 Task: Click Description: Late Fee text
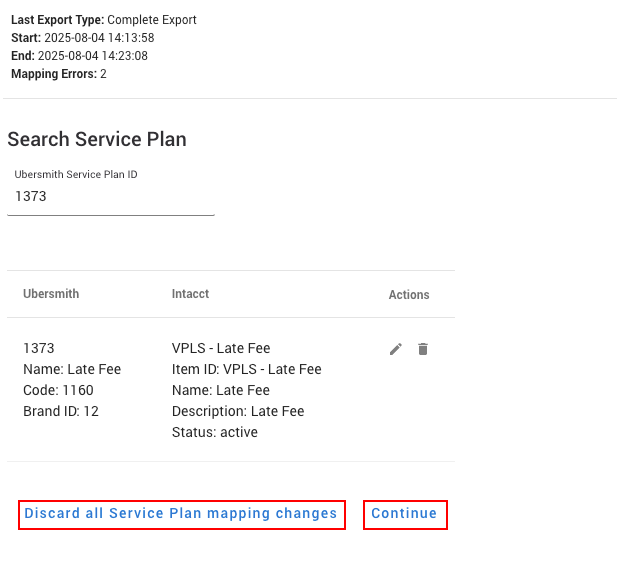pyautogui.click(x=238, y=411)
